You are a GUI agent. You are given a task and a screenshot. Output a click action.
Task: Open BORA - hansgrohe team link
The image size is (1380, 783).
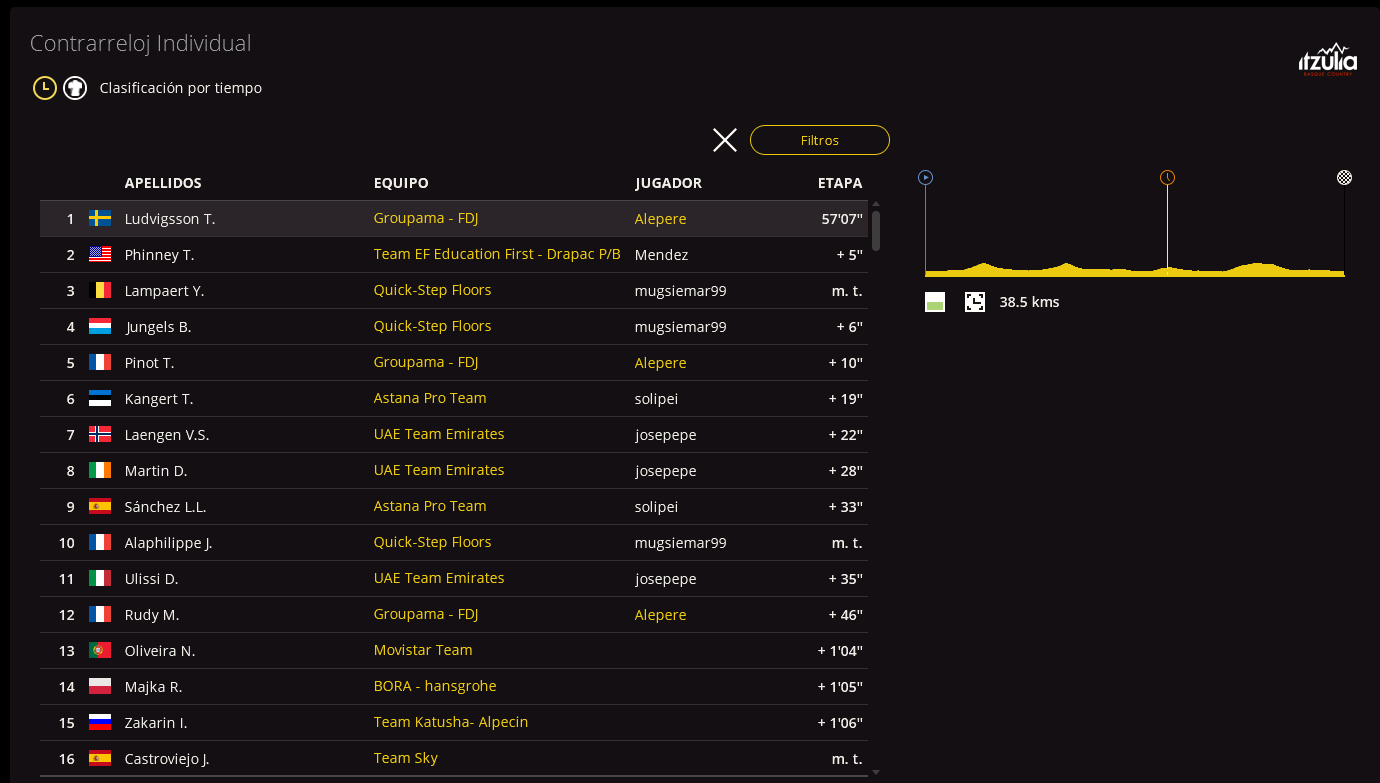tap(435, 686)
